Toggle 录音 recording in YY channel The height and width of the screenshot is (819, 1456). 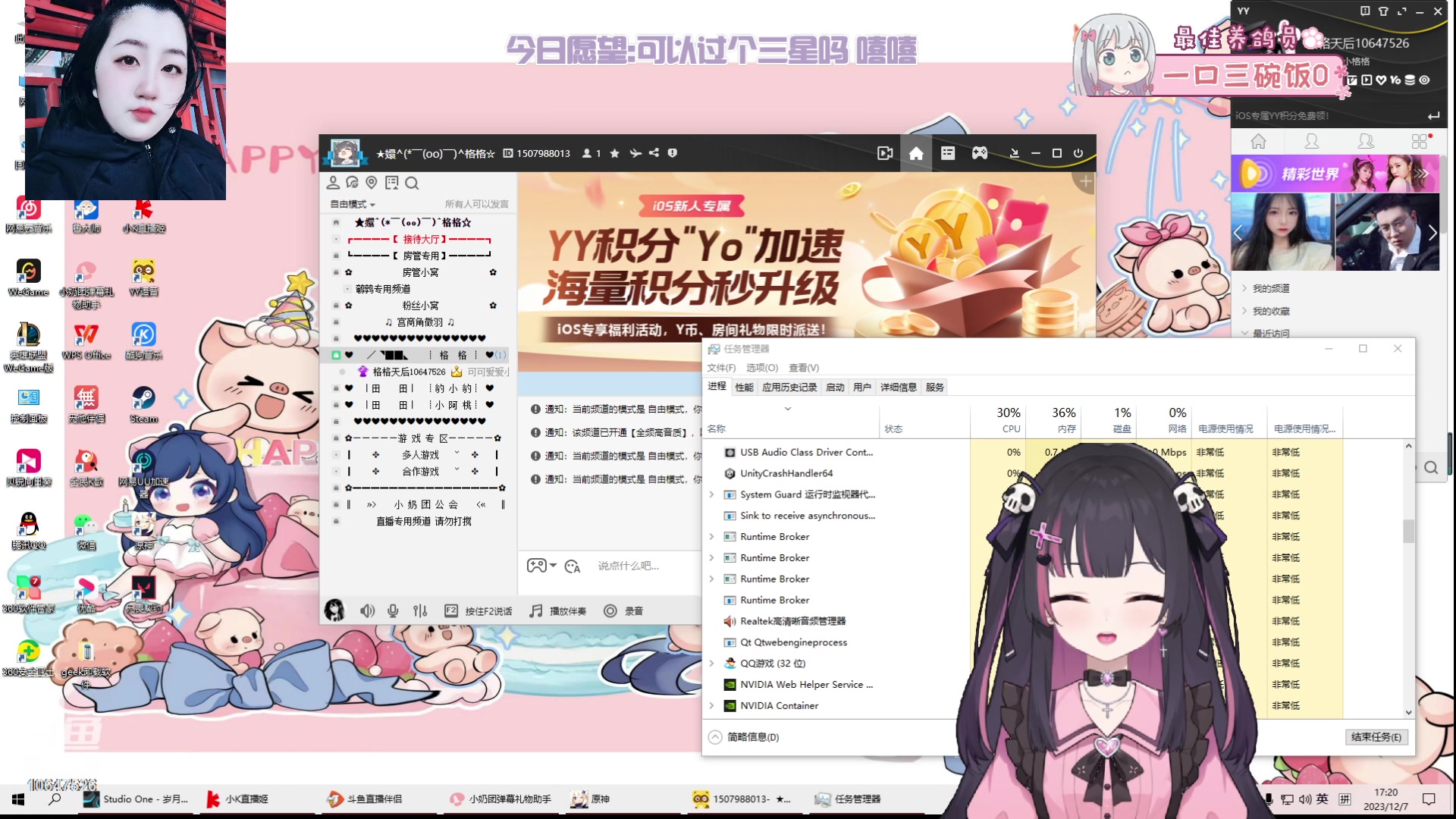pyautogui.click(x=623, y=611)
